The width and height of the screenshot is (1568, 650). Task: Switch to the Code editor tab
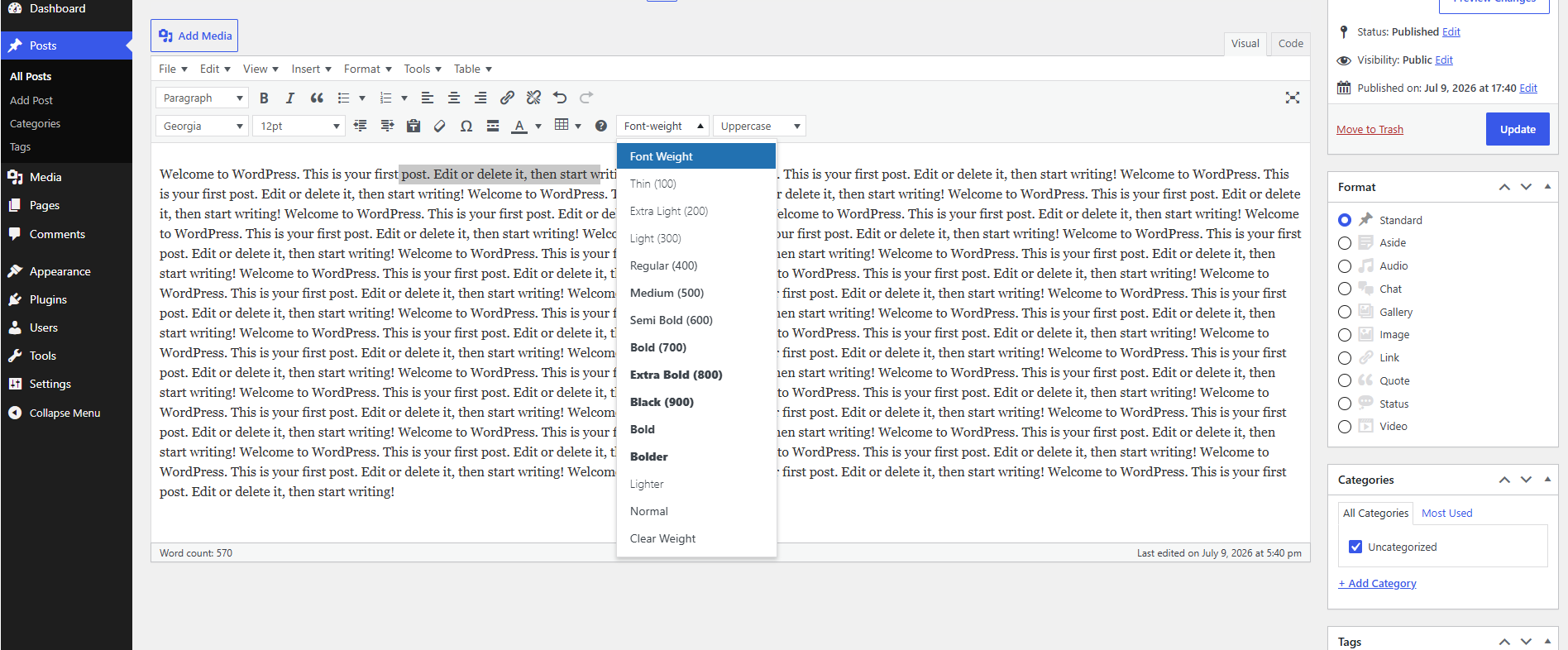point(1290,43)
